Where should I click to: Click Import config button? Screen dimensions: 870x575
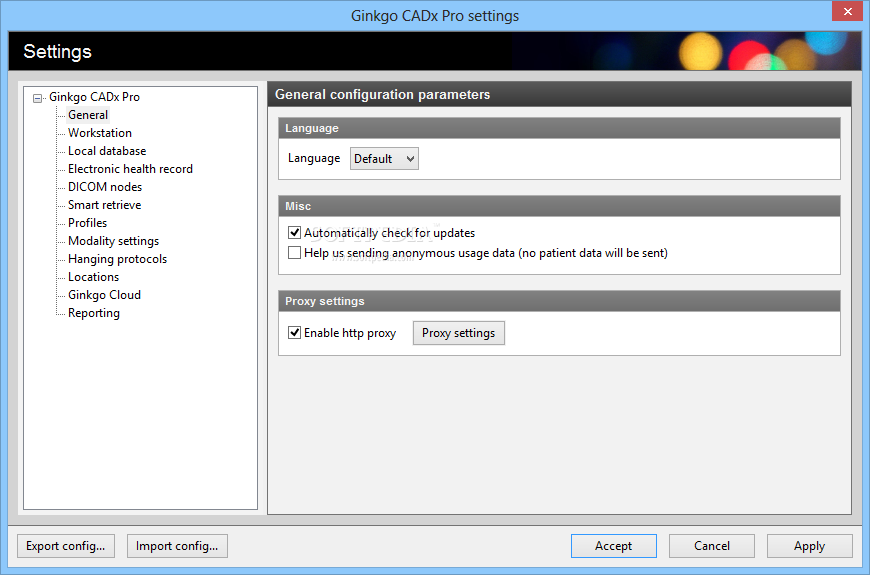click(x=177, y=546)
